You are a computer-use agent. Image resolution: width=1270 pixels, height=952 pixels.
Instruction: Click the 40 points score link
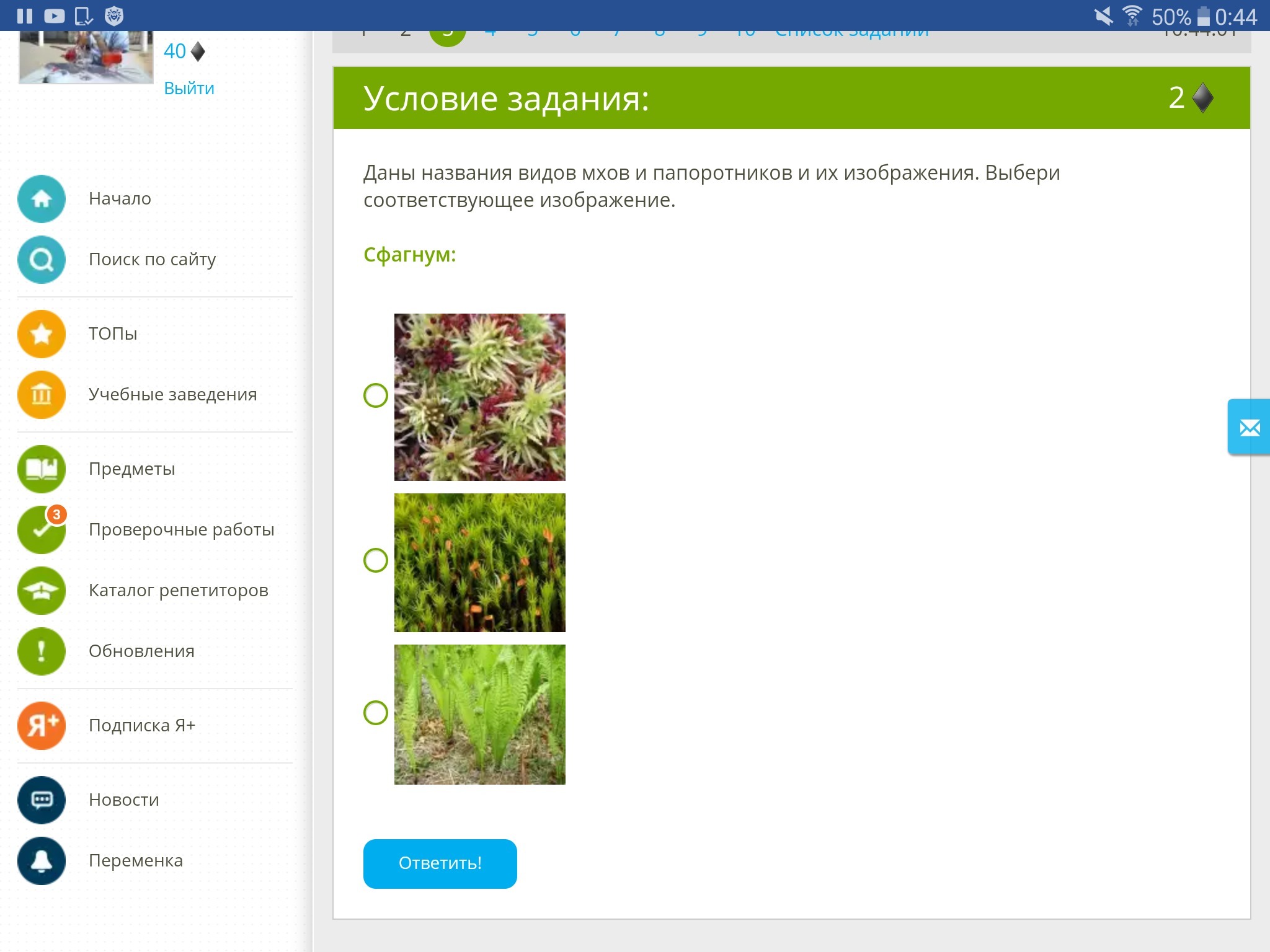[x=175, y=51]
